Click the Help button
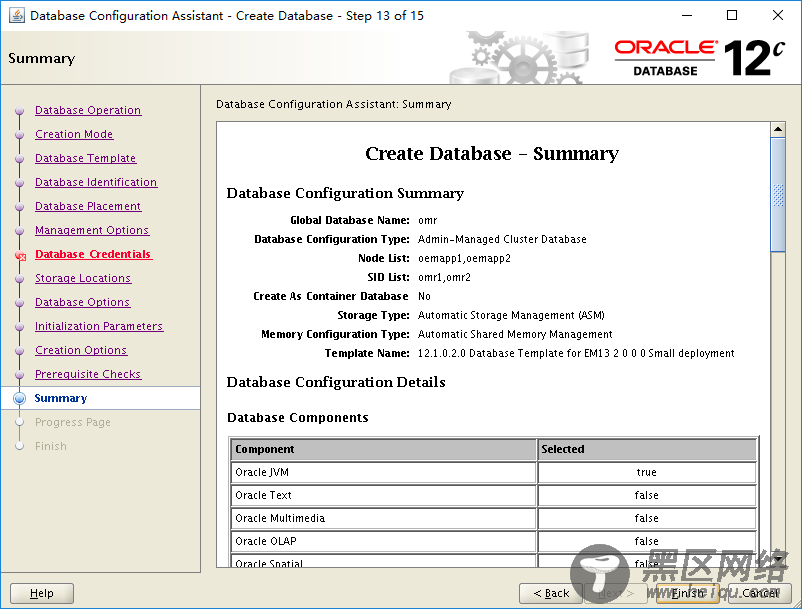Image resolution: width=802 pixels, height=609 pixels. coord(42,593)
